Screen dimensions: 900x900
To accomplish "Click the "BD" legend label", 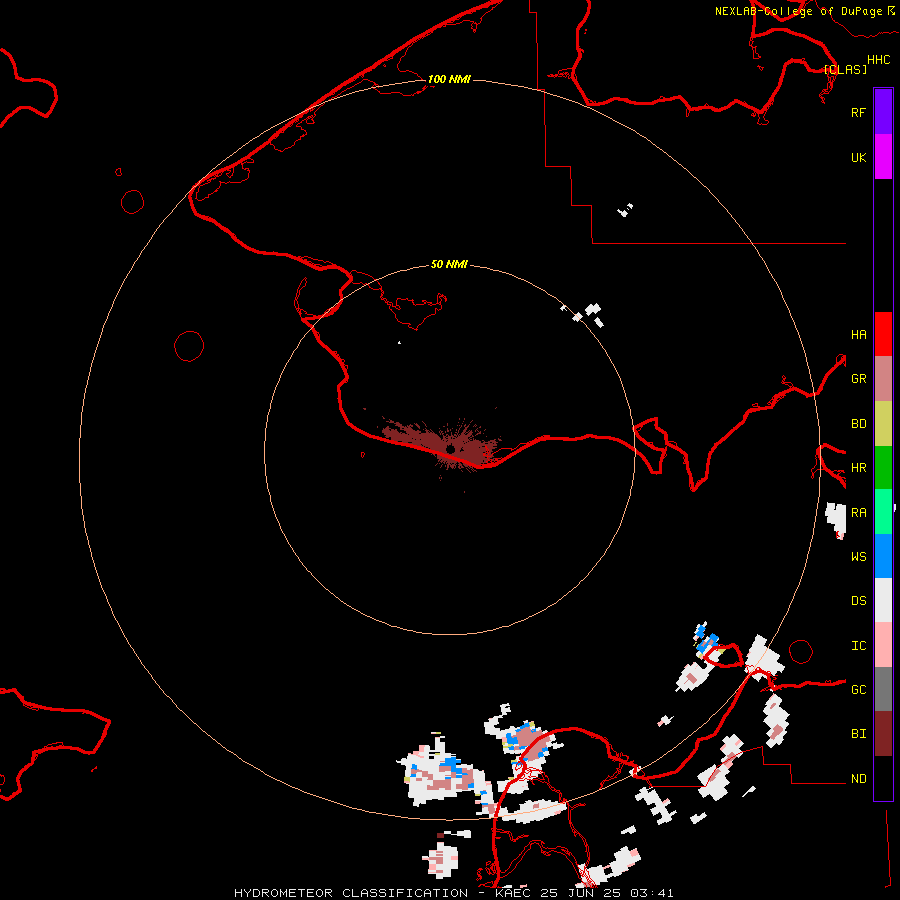I will (x=858, y=424).
